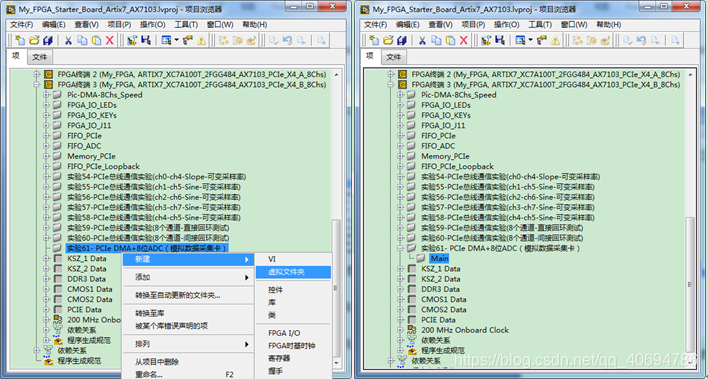Select 虚拟文件夹 in the 新建 submenu
This screenshot has height=379, width=708.
[x=293, y=272]
